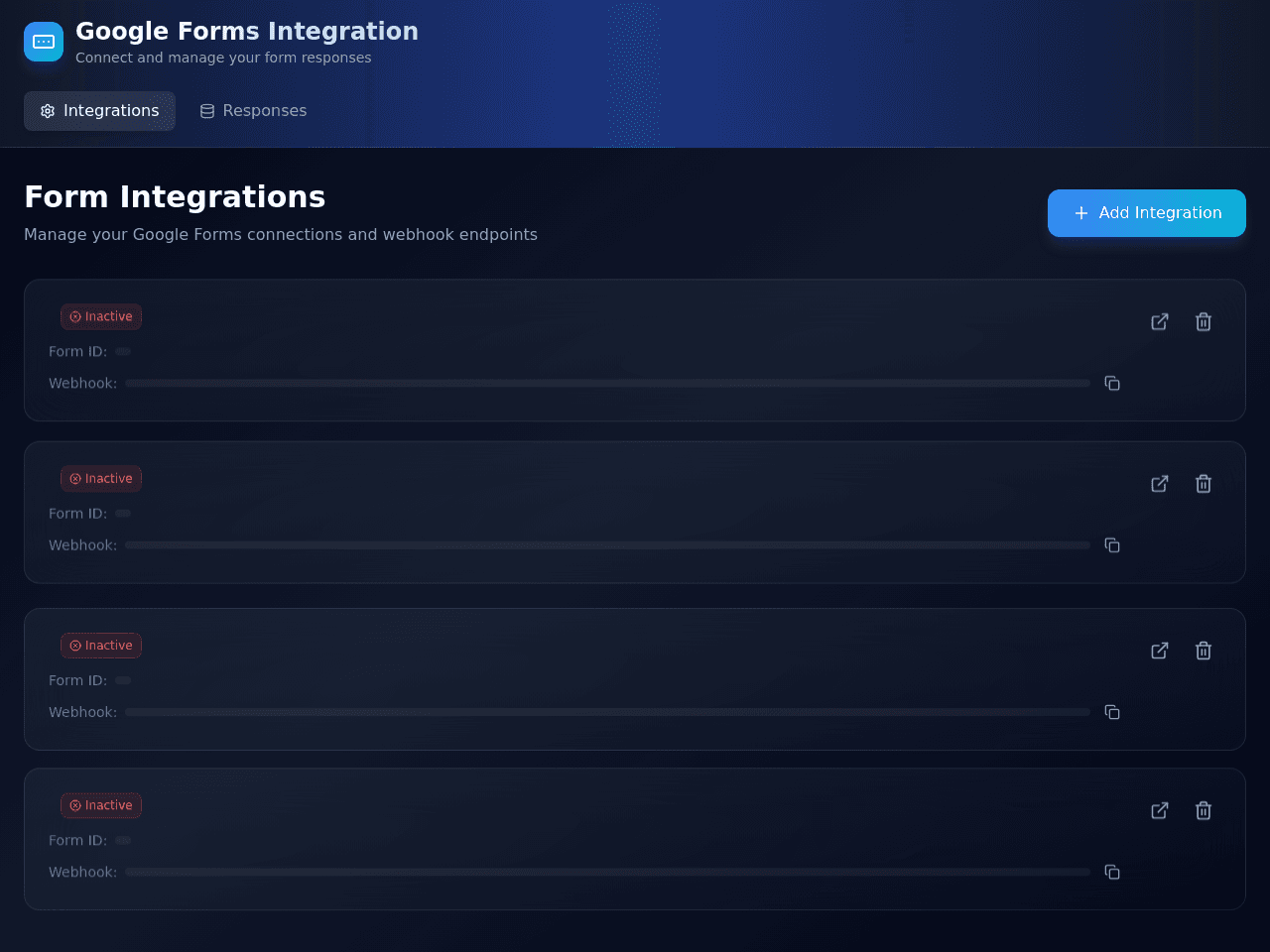
Task: Click the Inactive badge on the last integration card
Action: [101, 805]
